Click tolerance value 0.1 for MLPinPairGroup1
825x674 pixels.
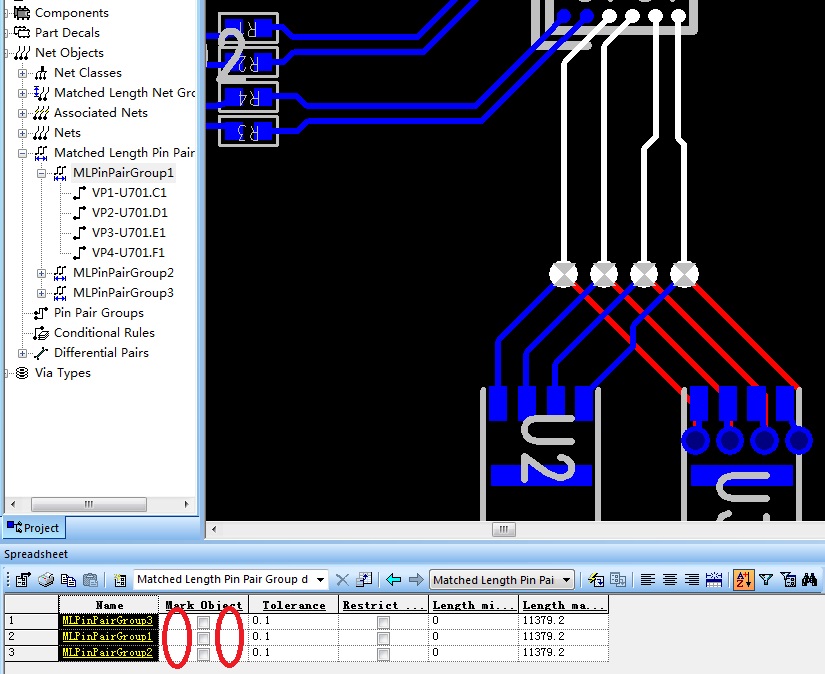[293, 637]
